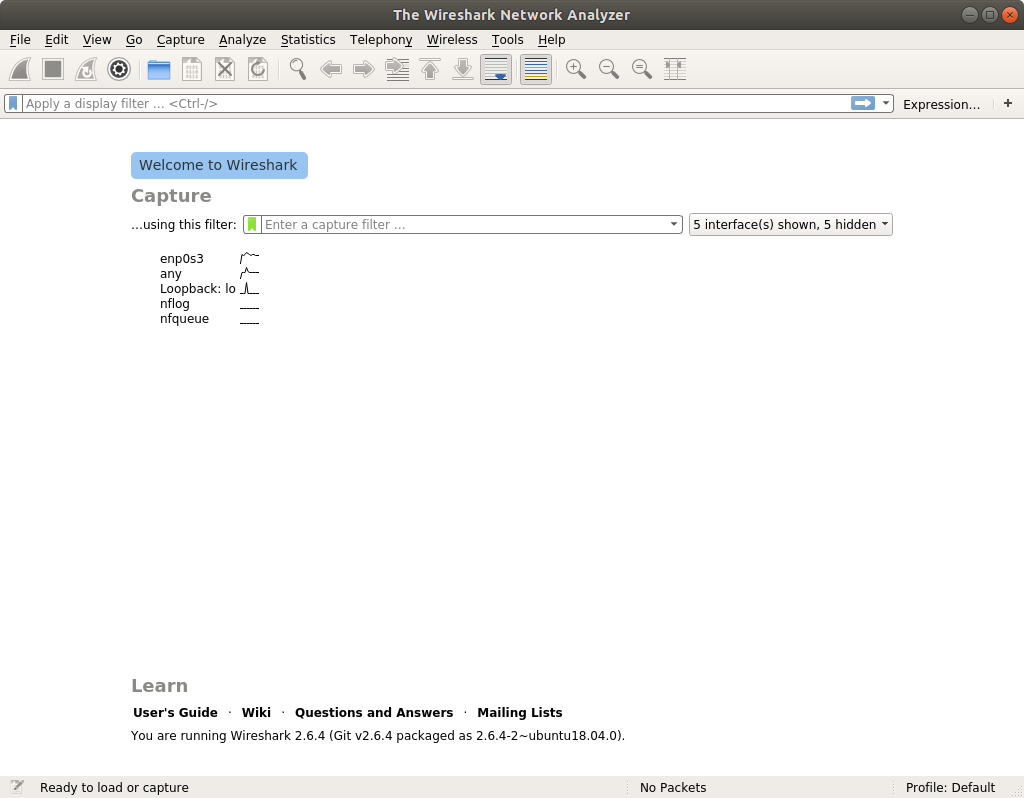Click the stop capture square icon
This screenshot has height=798, width=1024.
click(53, 69)
